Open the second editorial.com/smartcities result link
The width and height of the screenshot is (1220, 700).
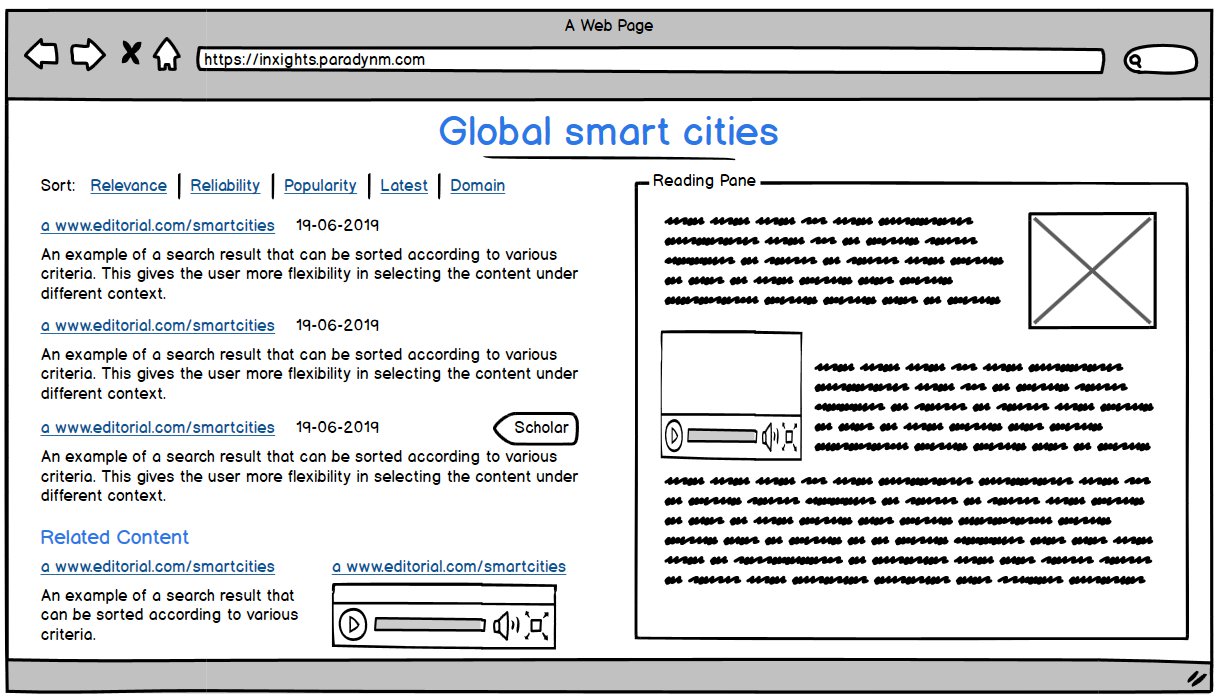click(158, 326)
